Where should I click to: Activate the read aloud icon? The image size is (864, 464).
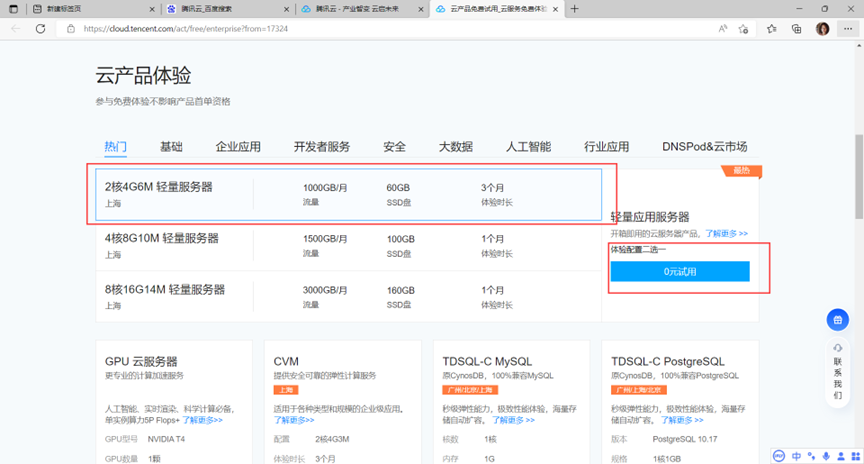(722, 29)
